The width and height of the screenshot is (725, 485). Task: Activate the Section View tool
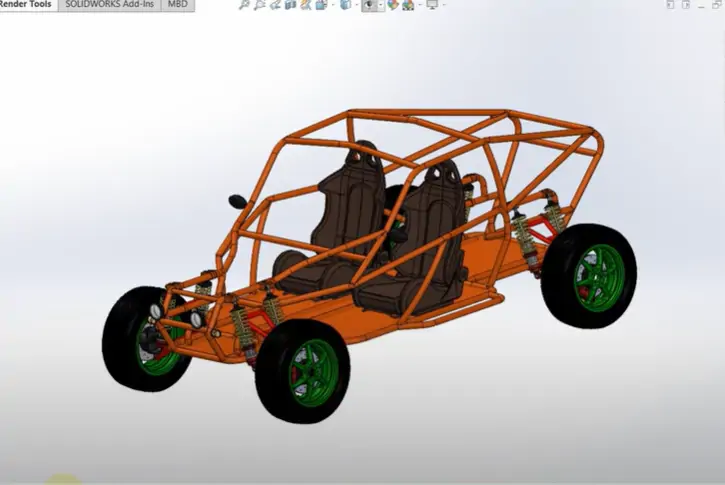[x=290, y=5]
